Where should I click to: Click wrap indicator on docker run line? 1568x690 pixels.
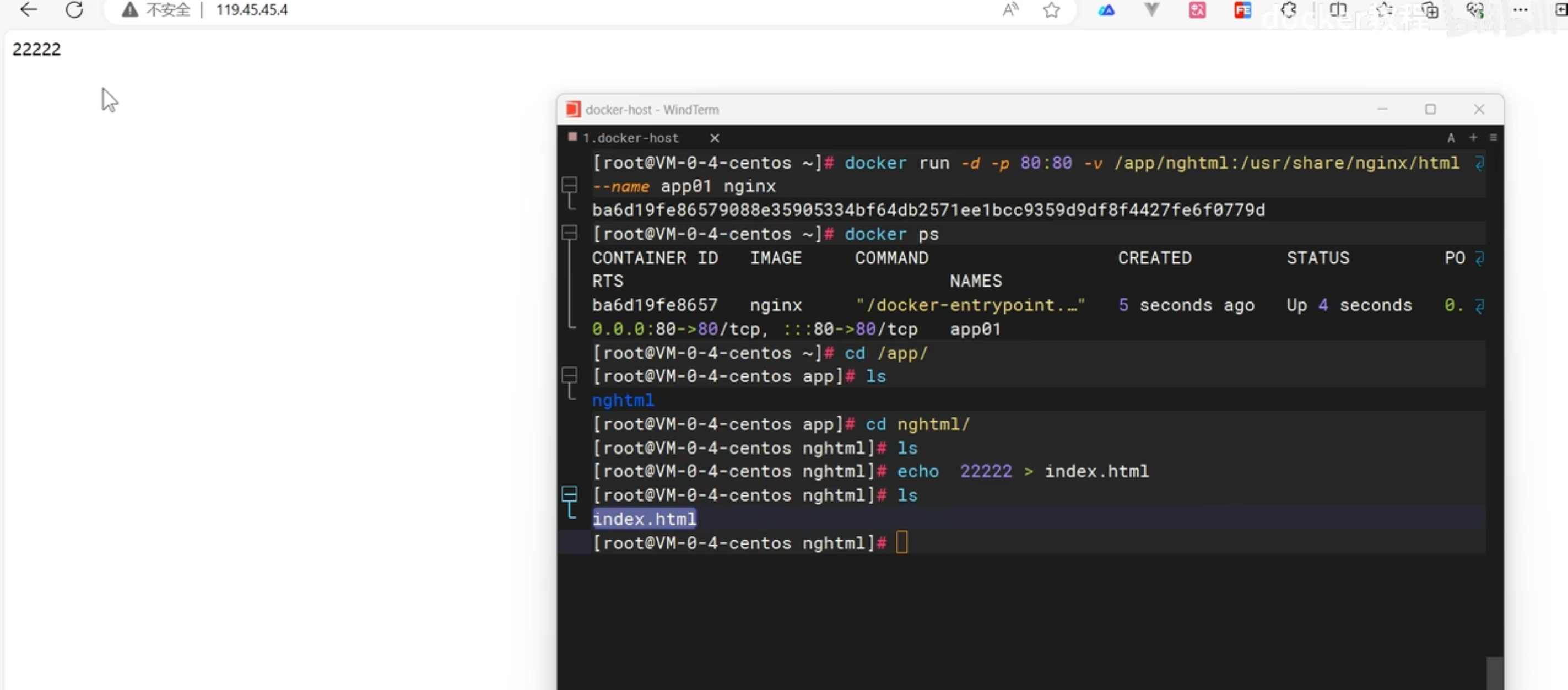pos(1479,163)
